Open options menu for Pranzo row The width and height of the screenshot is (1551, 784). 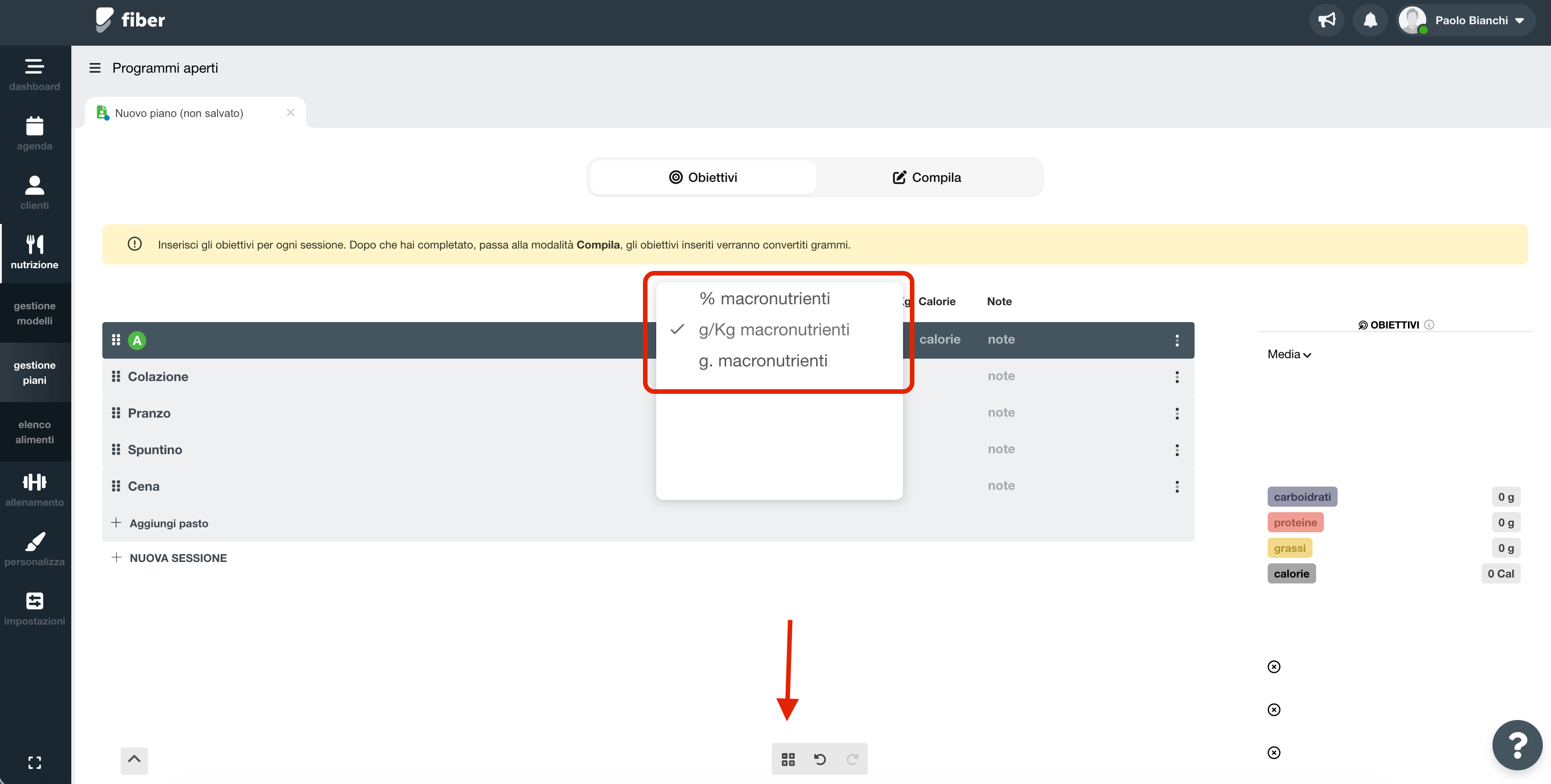point(1177,413)
